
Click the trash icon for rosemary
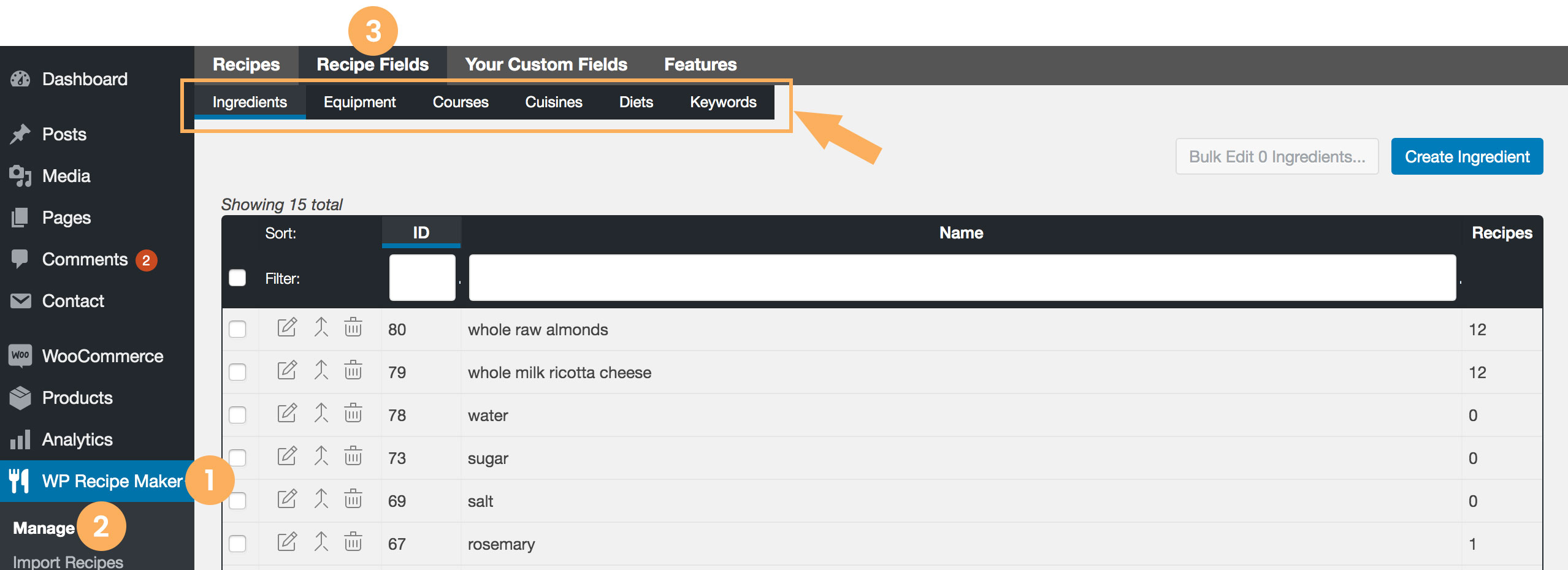click(x=353, y=542)
